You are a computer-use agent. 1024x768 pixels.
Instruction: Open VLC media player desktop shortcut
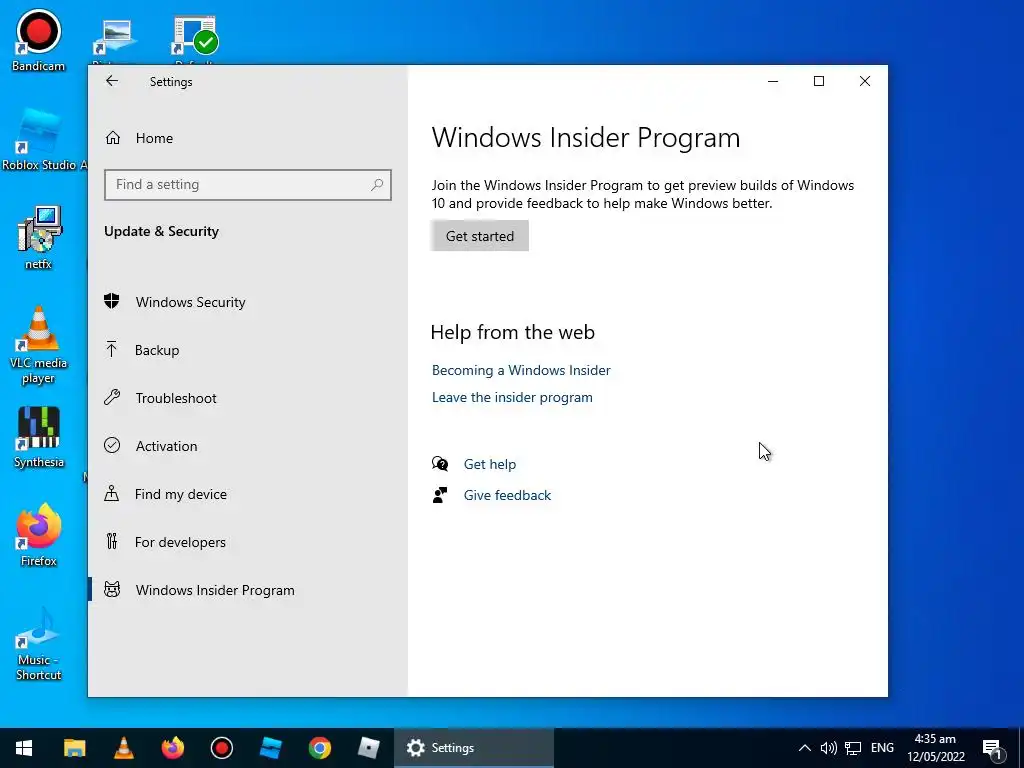click(x=39, y=345)
